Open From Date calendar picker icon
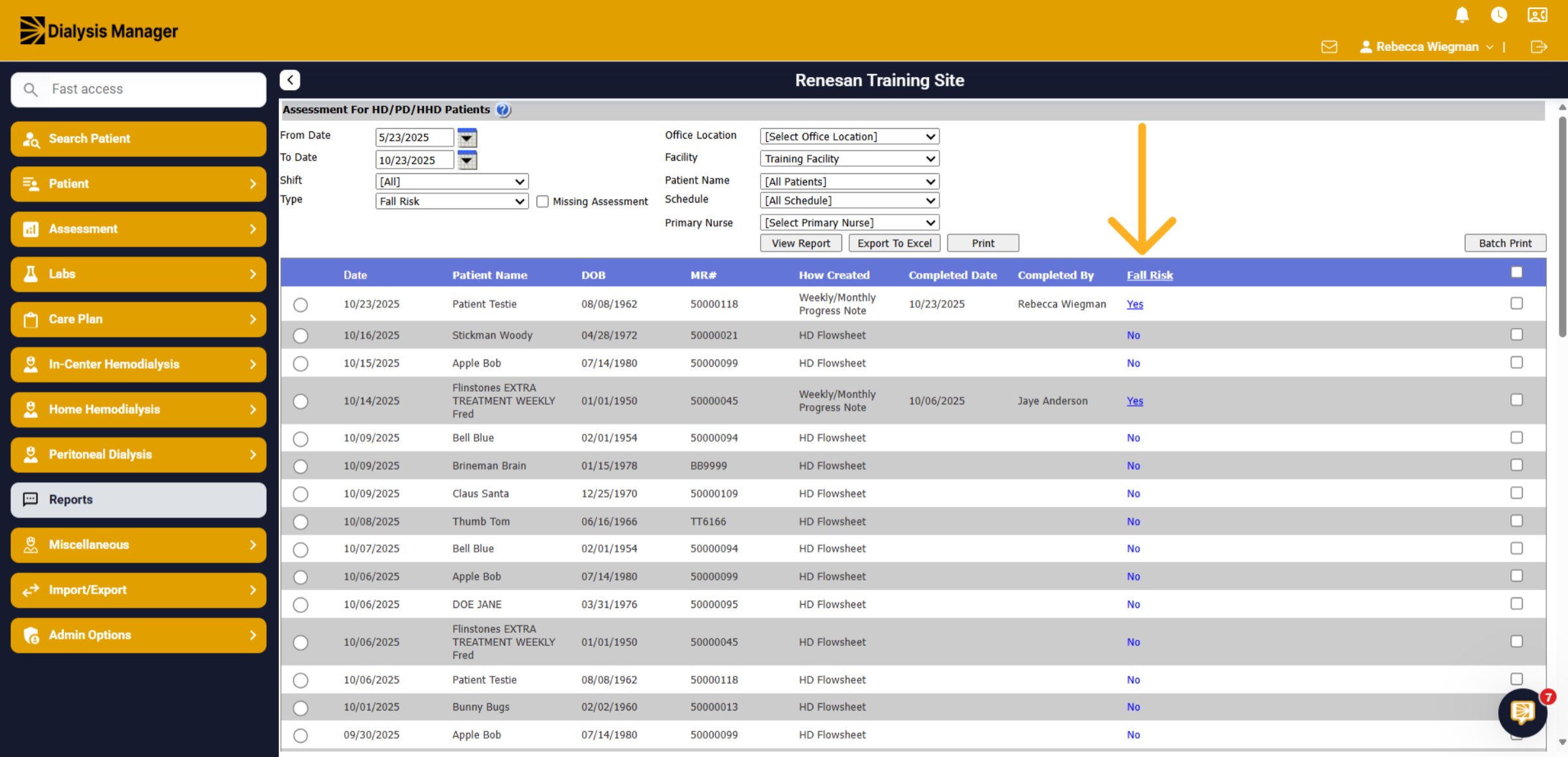1568x757 pixels. click(467, 137)
